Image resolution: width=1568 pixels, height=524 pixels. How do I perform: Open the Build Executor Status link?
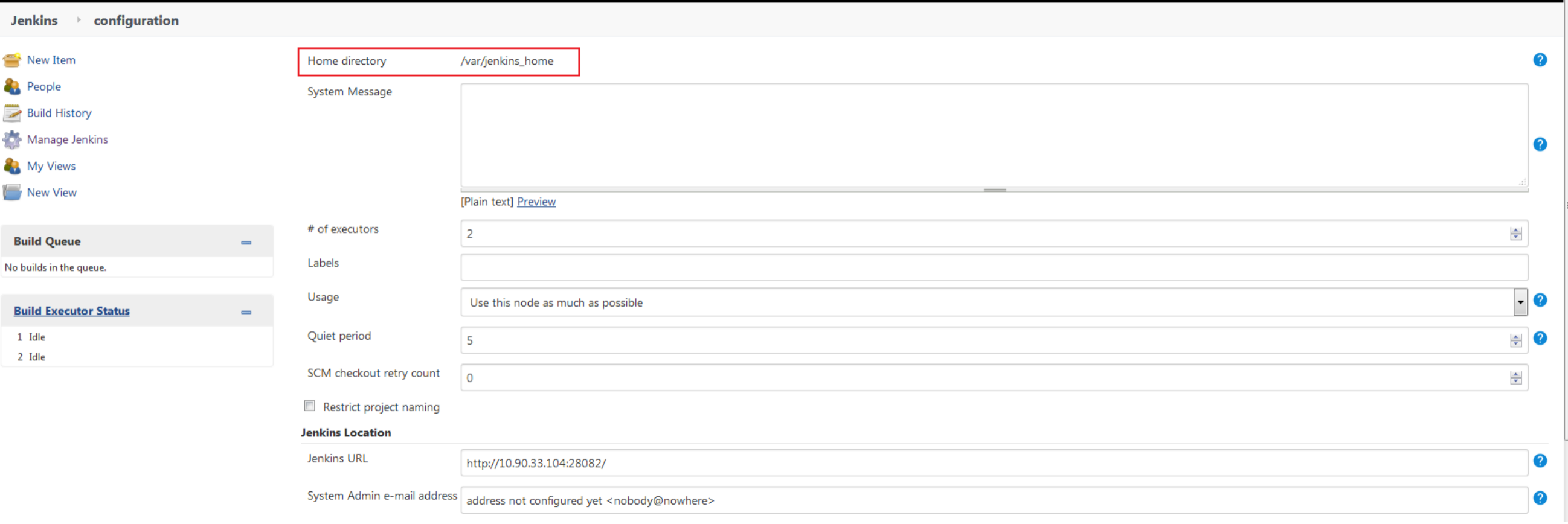pyautogui.click(x=72, y=312)
